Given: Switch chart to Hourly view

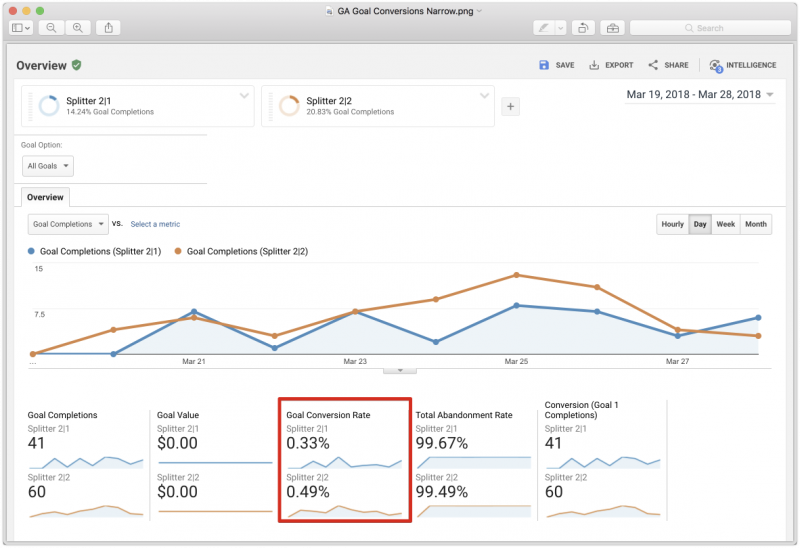Looking at the screenshot, I should [x=672, y=224].
